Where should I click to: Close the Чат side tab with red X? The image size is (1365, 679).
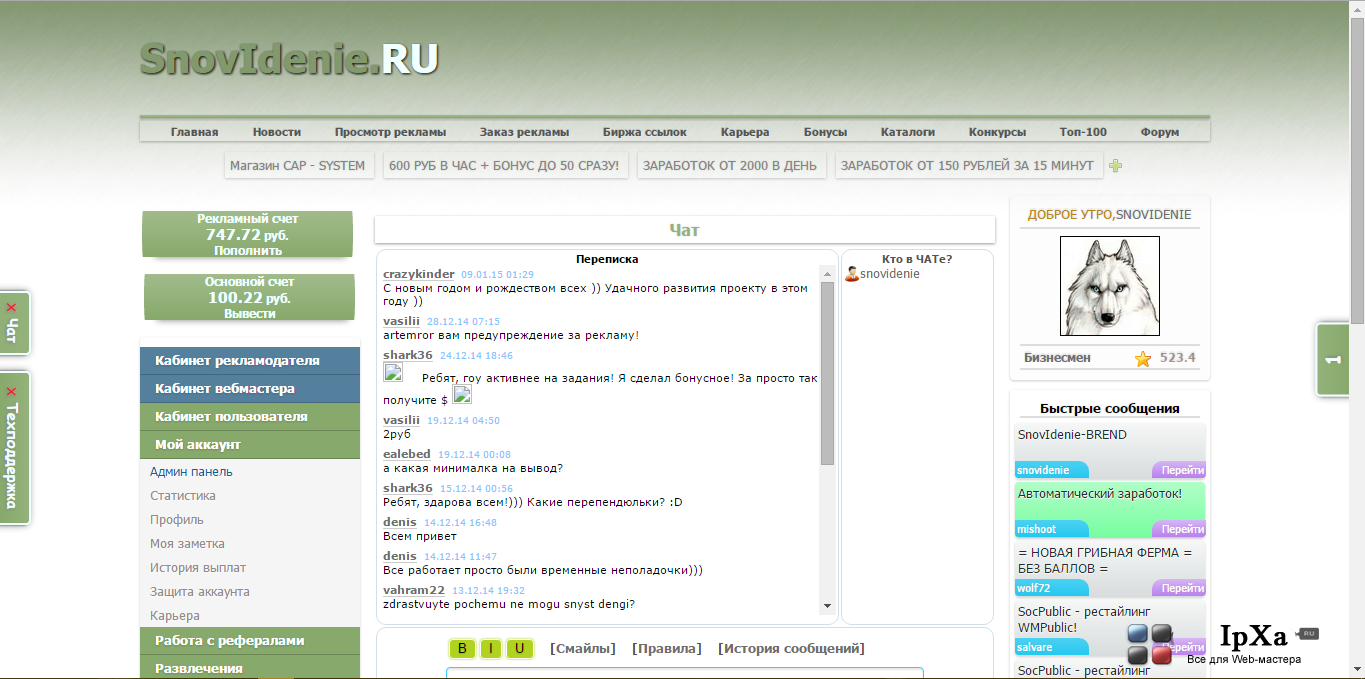(x=11, y=308)
